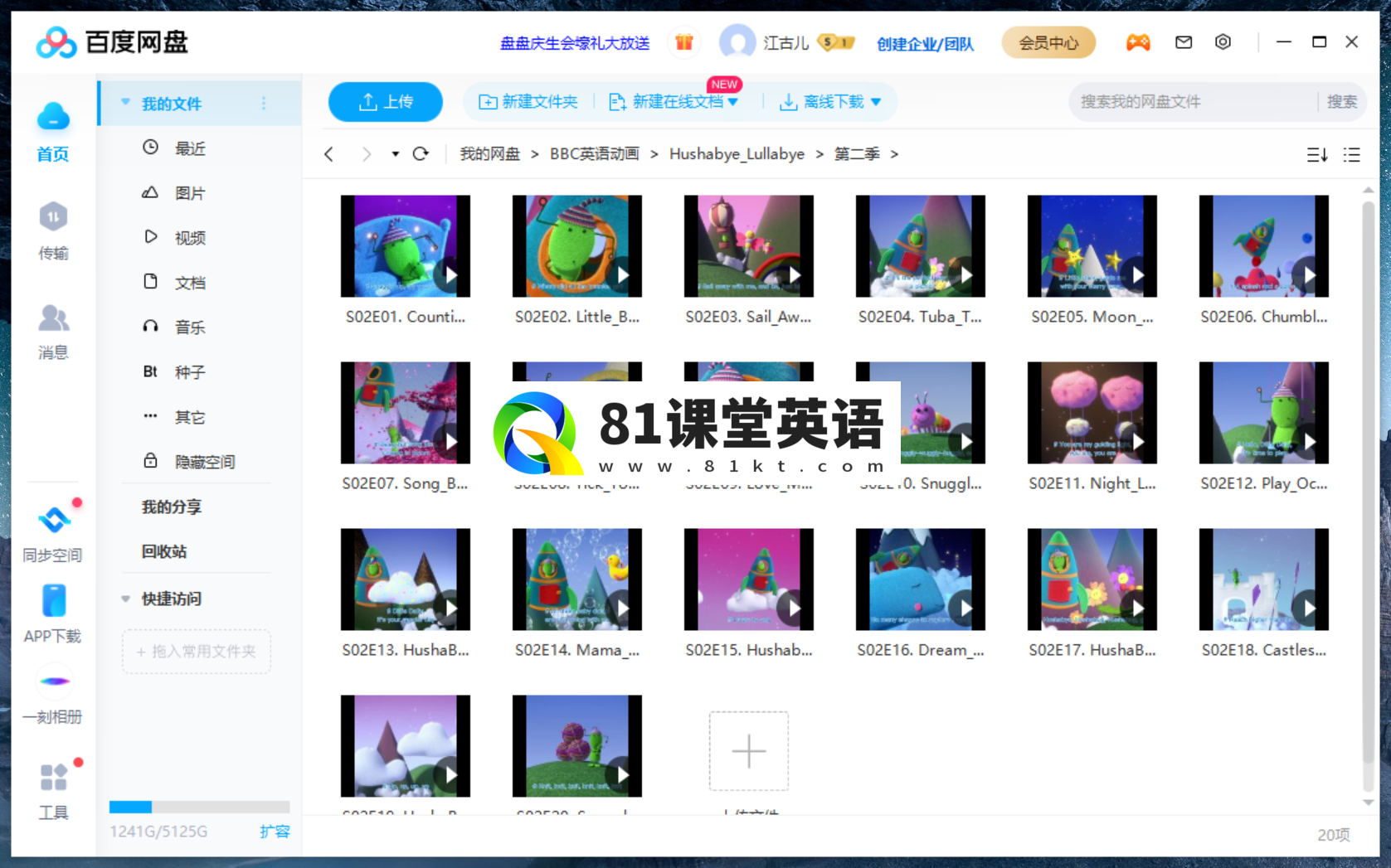Open the 首页 home cloud icon
Screen dimensions: 1391x868
click(x=53, y=117)
